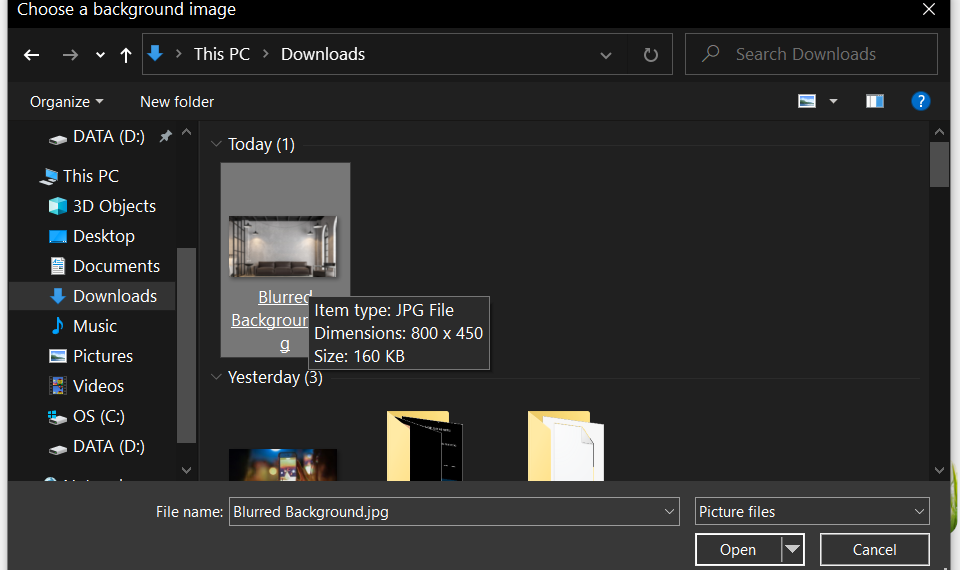This screenshot has height=570, width=960.
Task: Select the folder containing white pages
Action: click(566, 446)
